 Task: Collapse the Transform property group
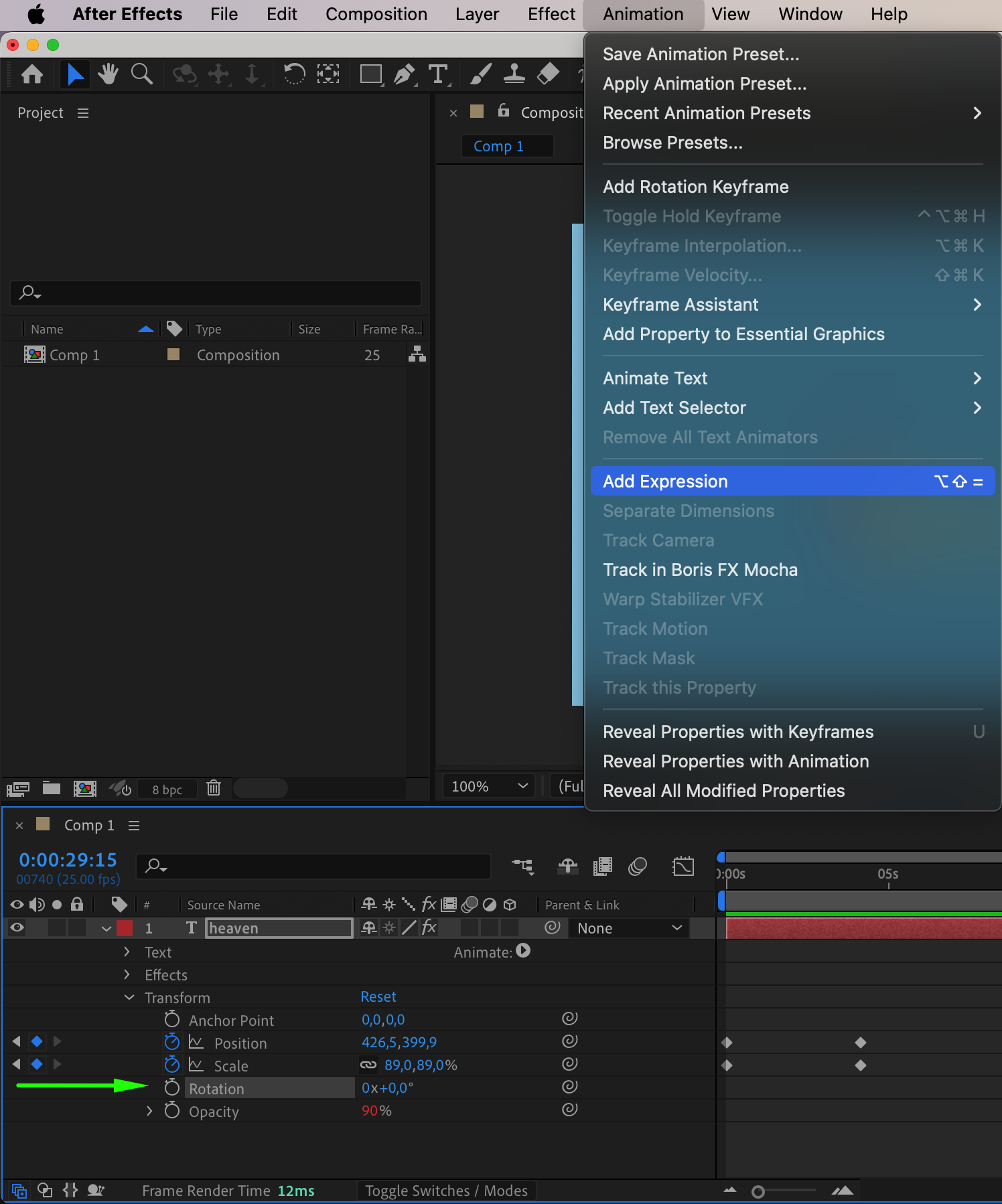[129, 998]
